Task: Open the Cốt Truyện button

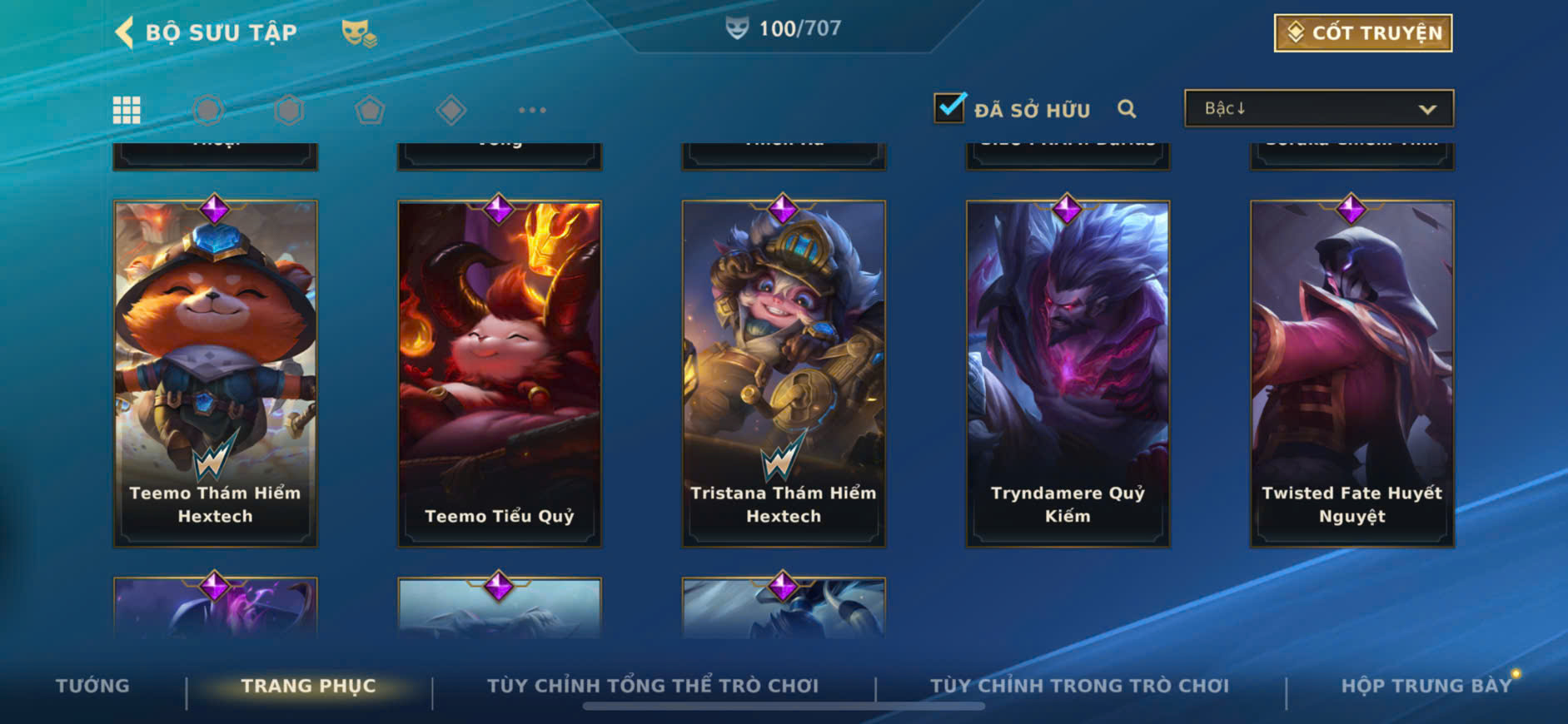Action: tap(1363, 32)
